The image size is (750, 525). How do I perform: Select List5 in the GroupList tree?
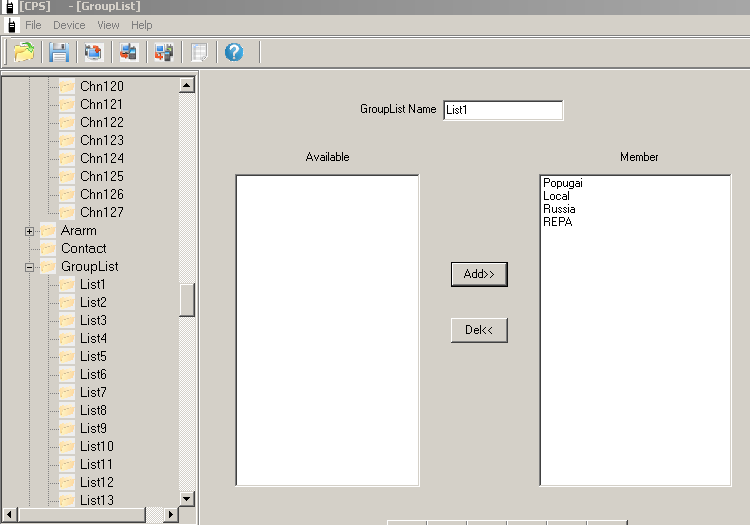click(x=93, y=357)
